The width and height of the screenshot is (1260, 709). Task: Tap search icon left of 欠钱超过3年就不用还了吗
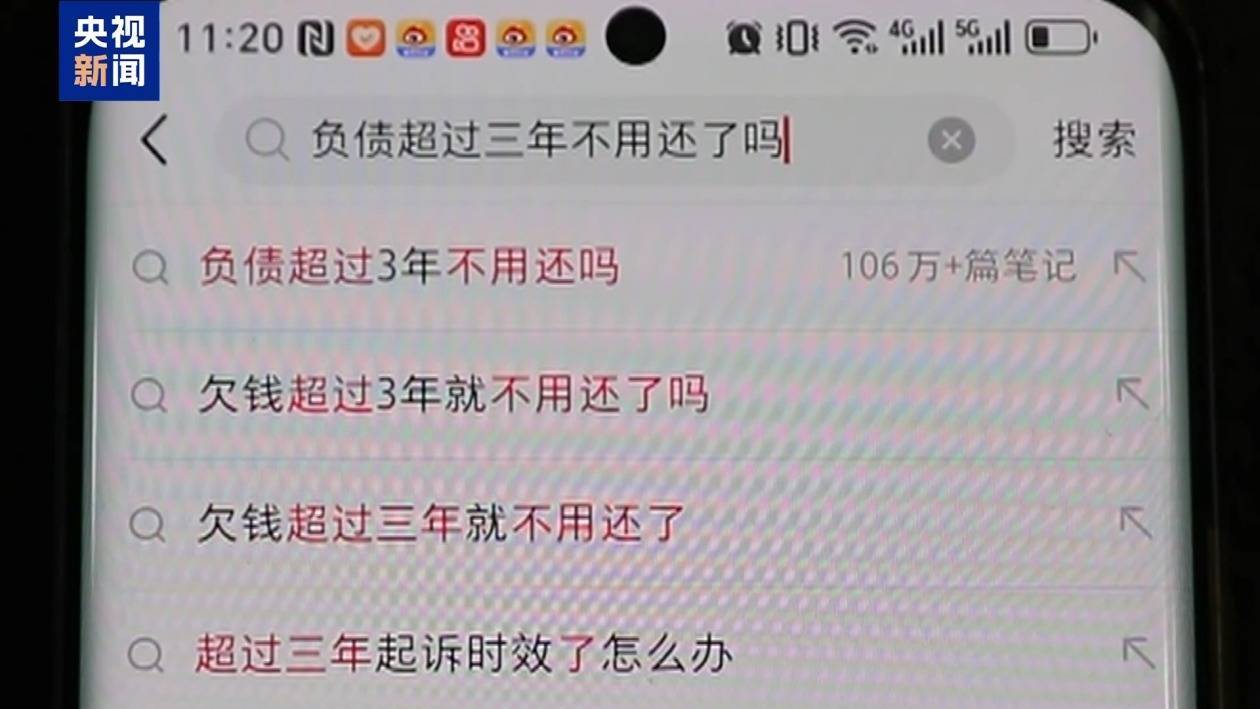[x=149, y=396]
